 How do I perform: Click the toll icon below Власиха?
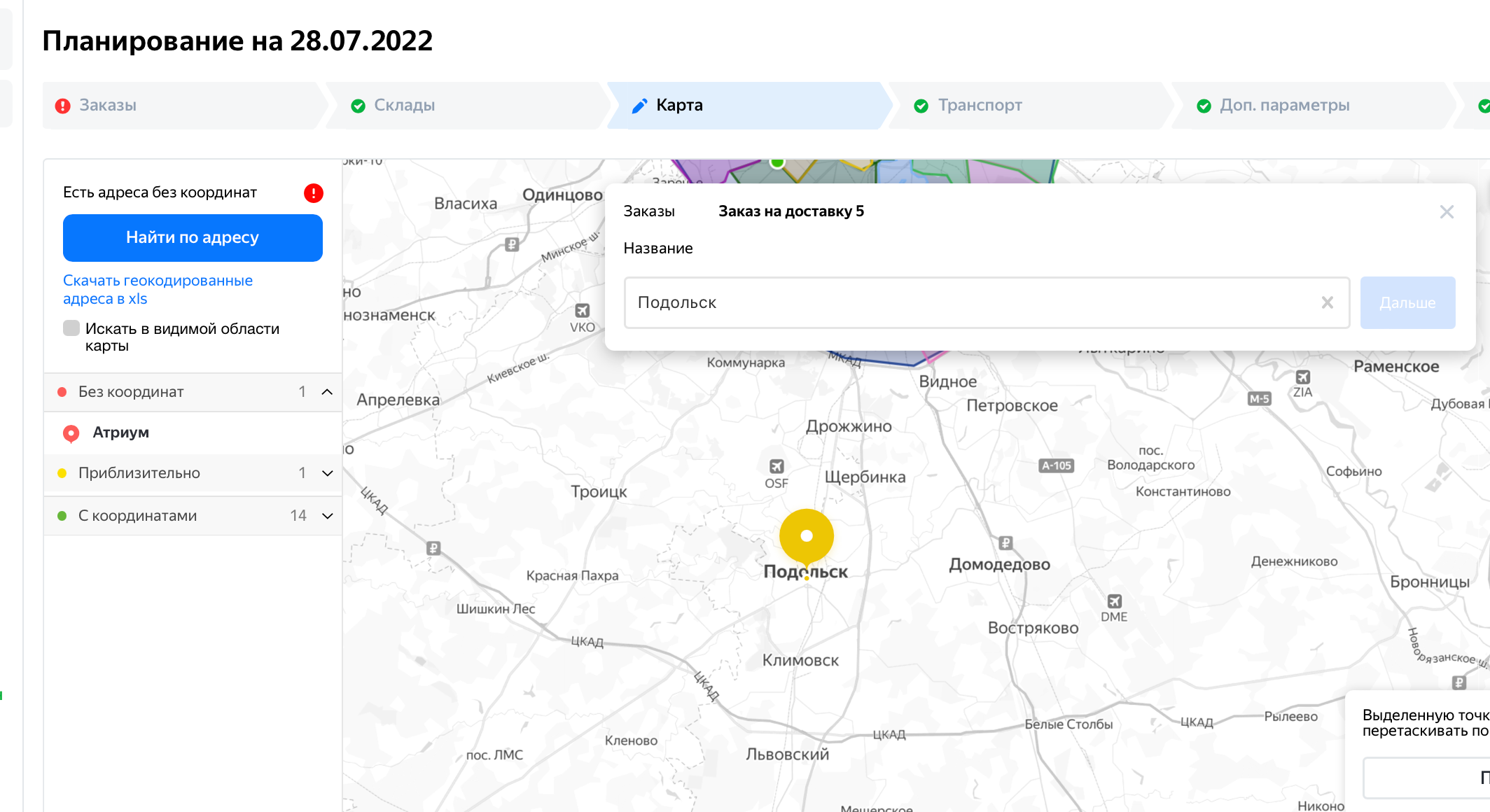[512, 244]
